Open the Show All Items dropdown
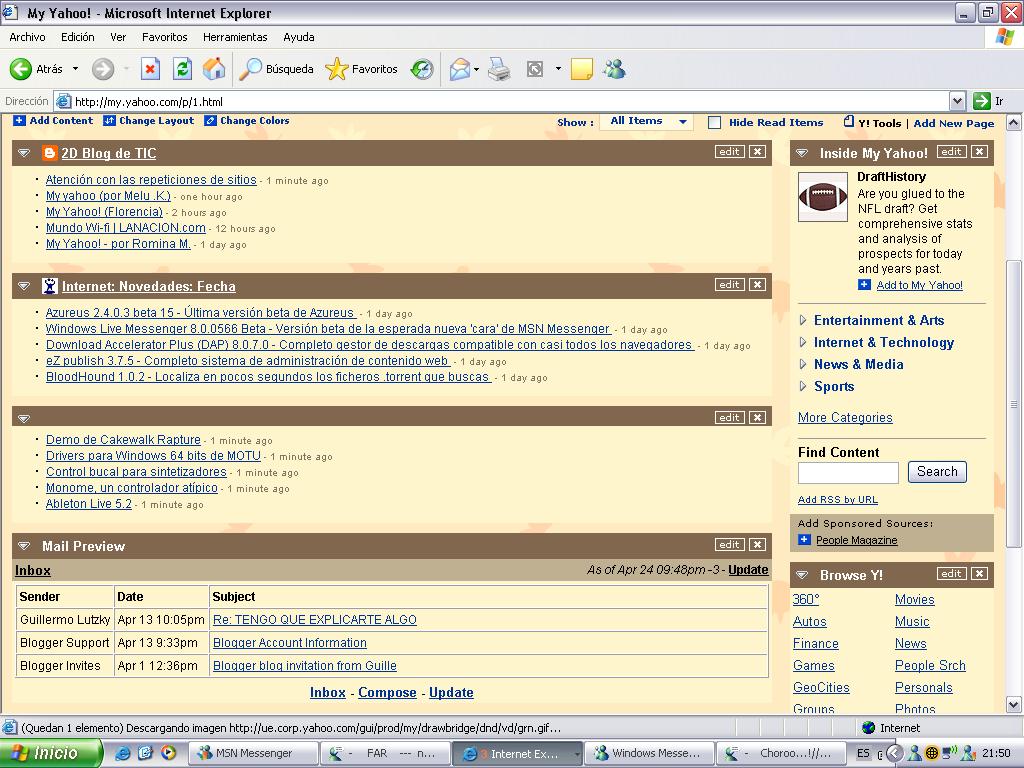The width and height of the screenshot is (1024, 768). [647, 121]
